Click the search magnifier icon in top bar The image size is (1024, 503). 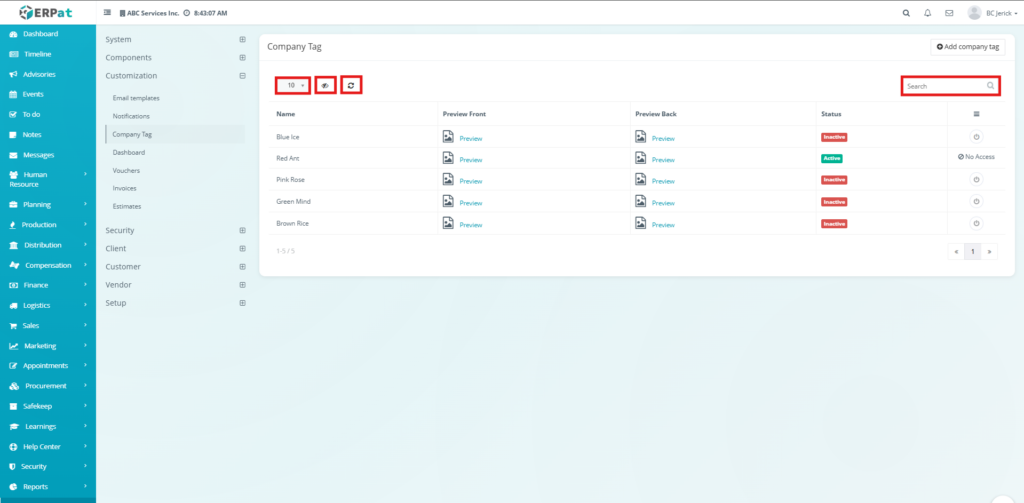(906, 13)
